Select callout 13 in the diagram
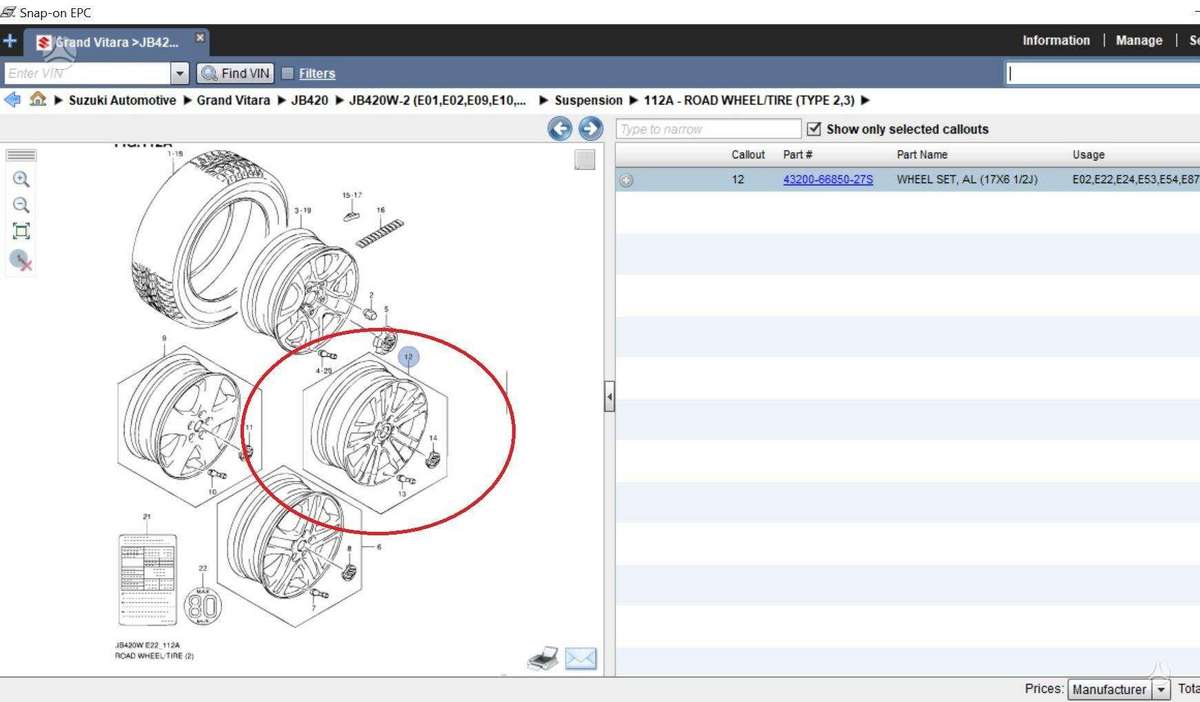Viewport: 1200px width, 702px height. pyautogui.click(x=401, y=494)
